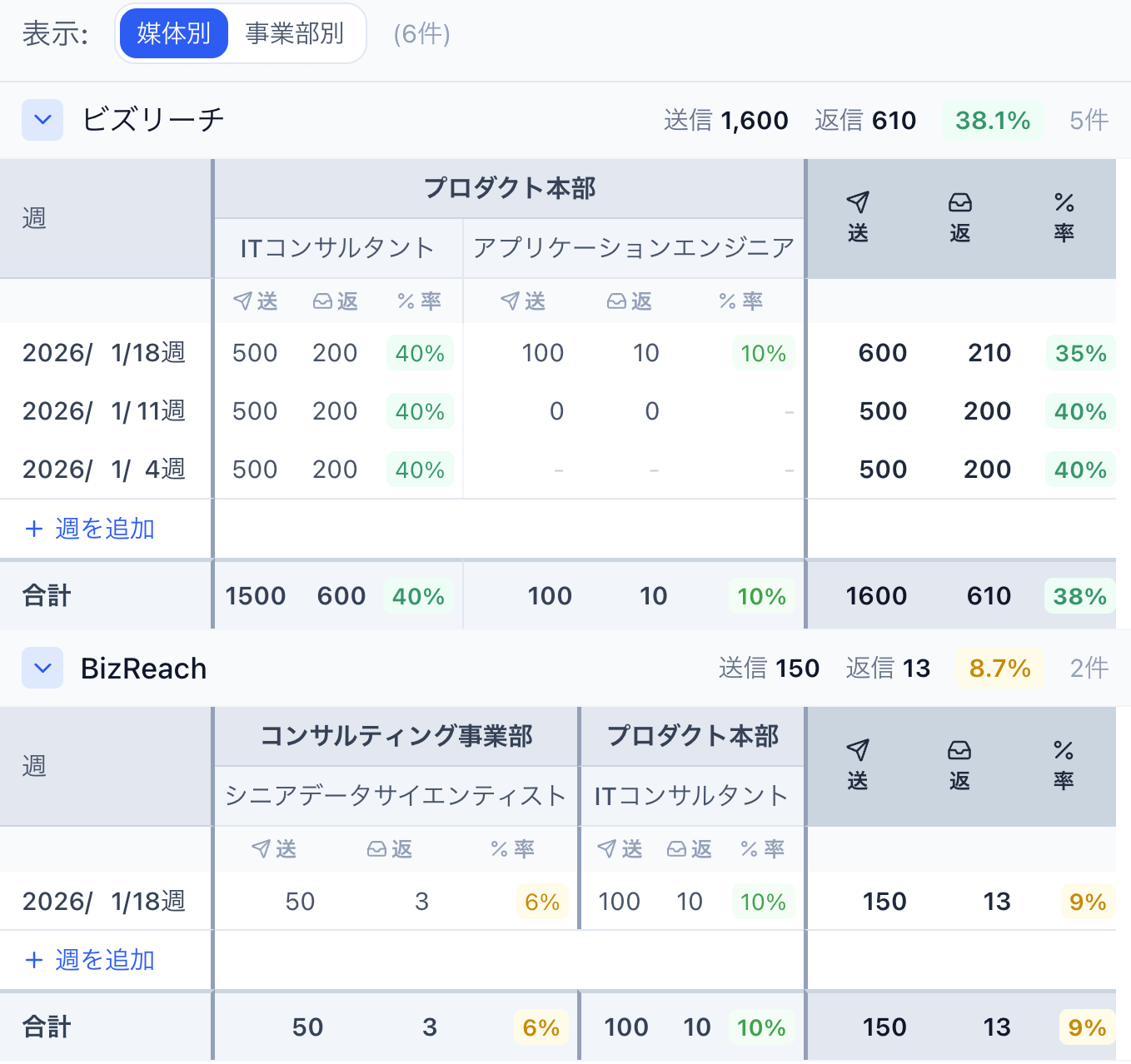Click ITコンサルタント column header in ビズリーチ

tap(337, 248)
